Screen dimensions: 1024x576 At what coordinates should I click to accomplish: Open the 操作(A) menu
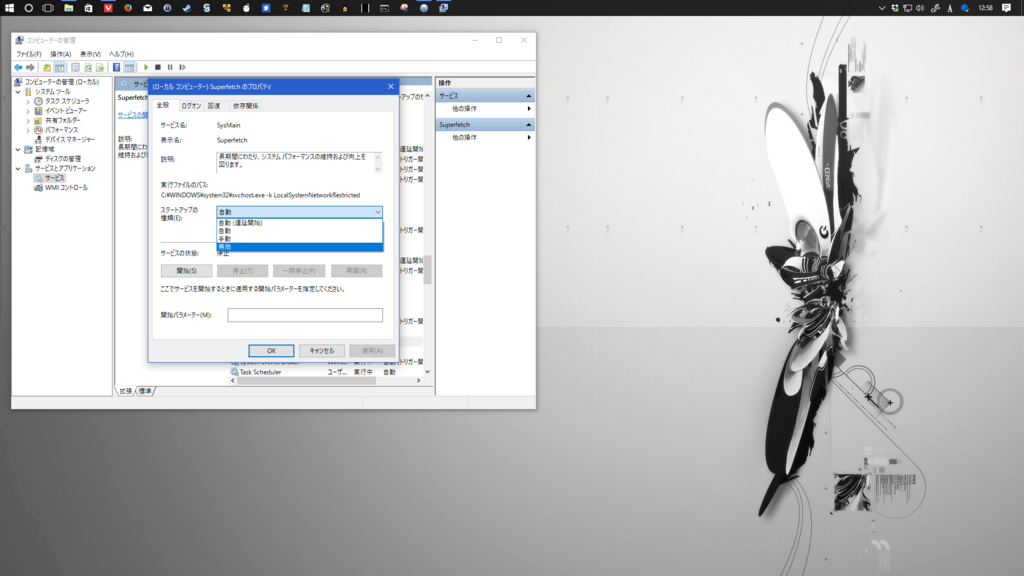61,54
